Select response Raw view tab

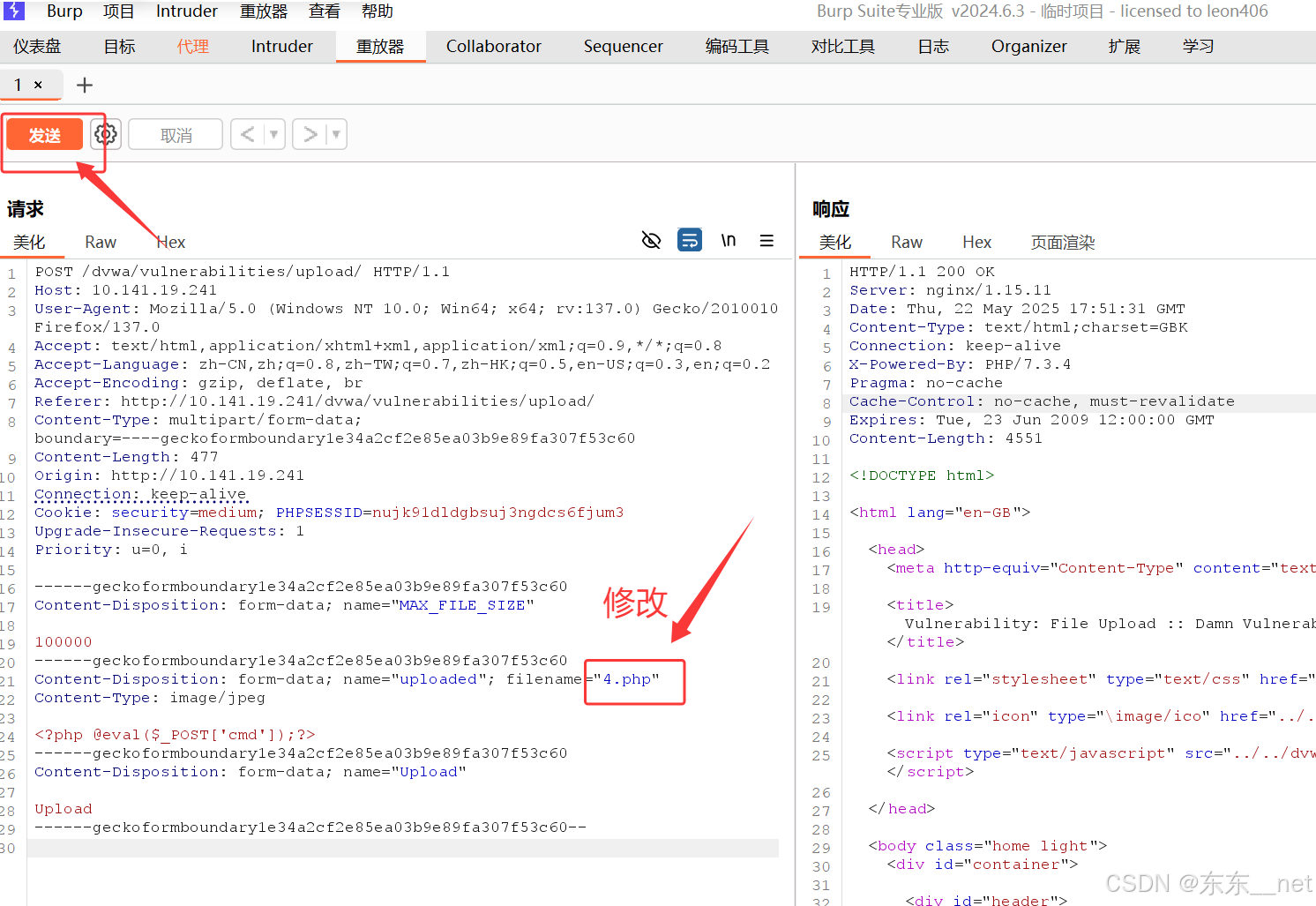[x=907, y=242]
